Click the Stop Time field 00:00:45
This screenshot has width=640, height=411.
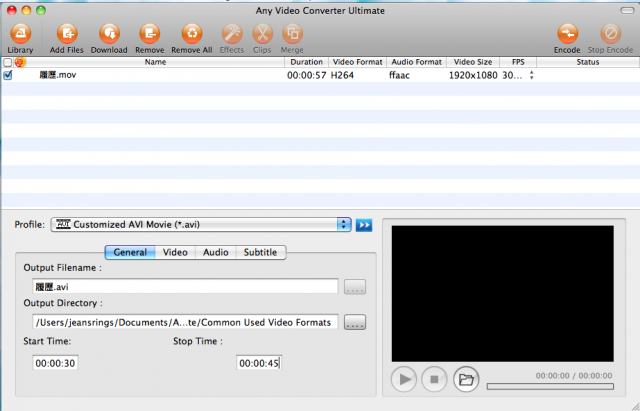(259, 363)
